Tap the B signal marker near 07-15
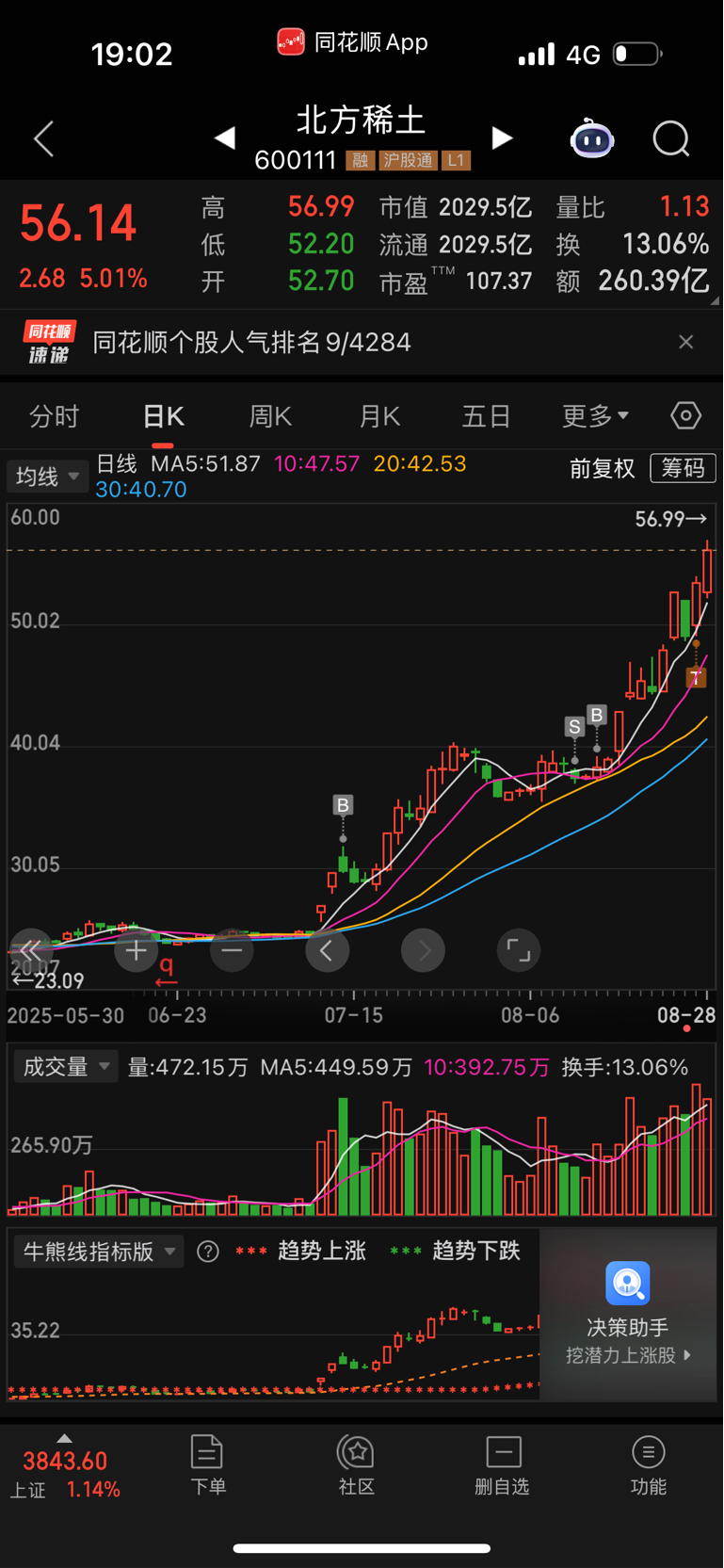Viewport: 724px width, 1568px height. (x=343, y=805)
